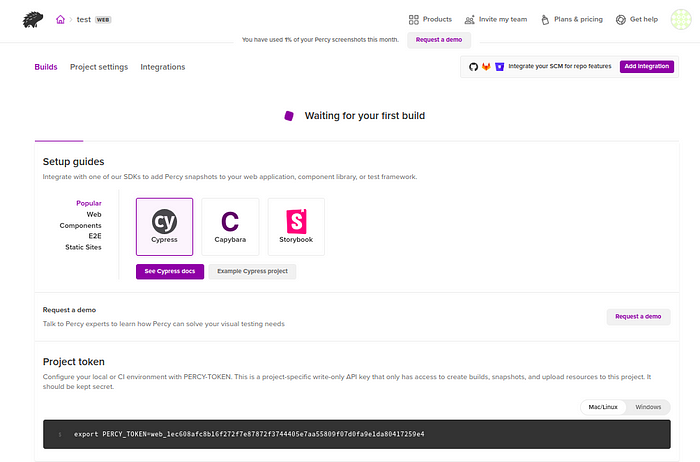Click Request a demo button beside Percy experts text
This screenshot has width=700, height=462.
click(638, 316)
